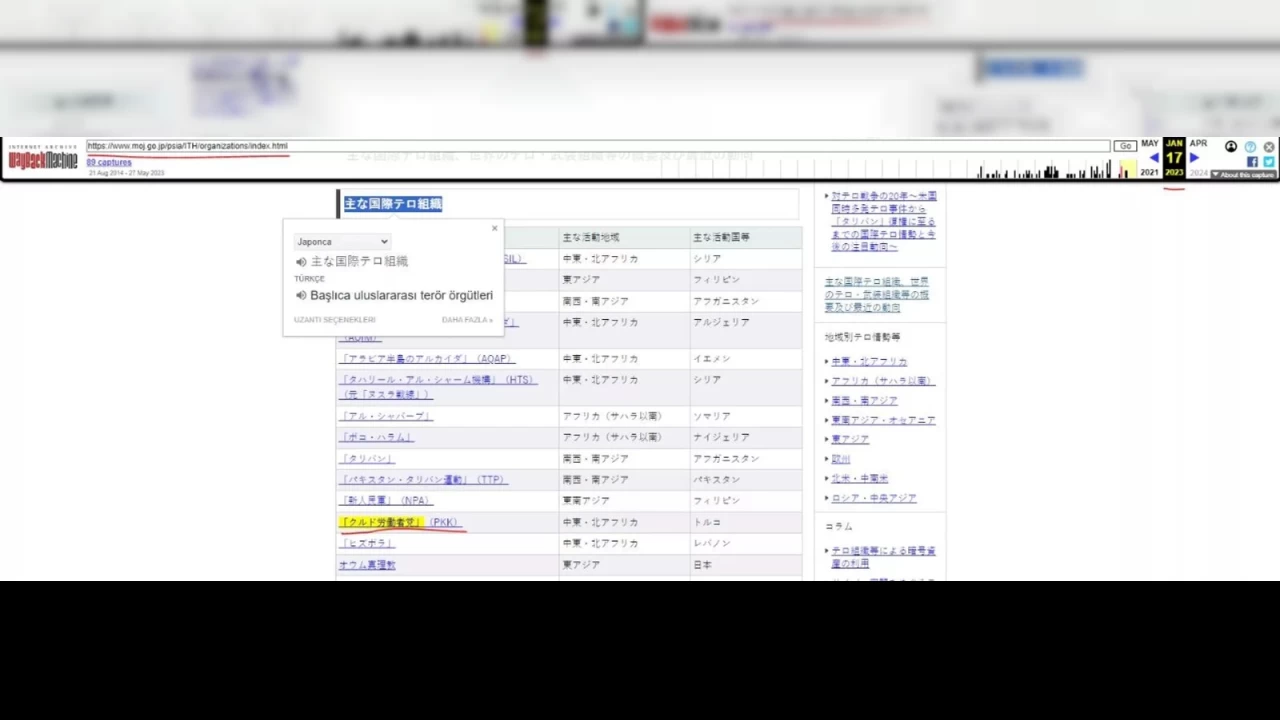Image resolution: width=1280 pixels, height=720 pixels.
Task: Share capture on Twitter icon
Action: point(1268,162)
